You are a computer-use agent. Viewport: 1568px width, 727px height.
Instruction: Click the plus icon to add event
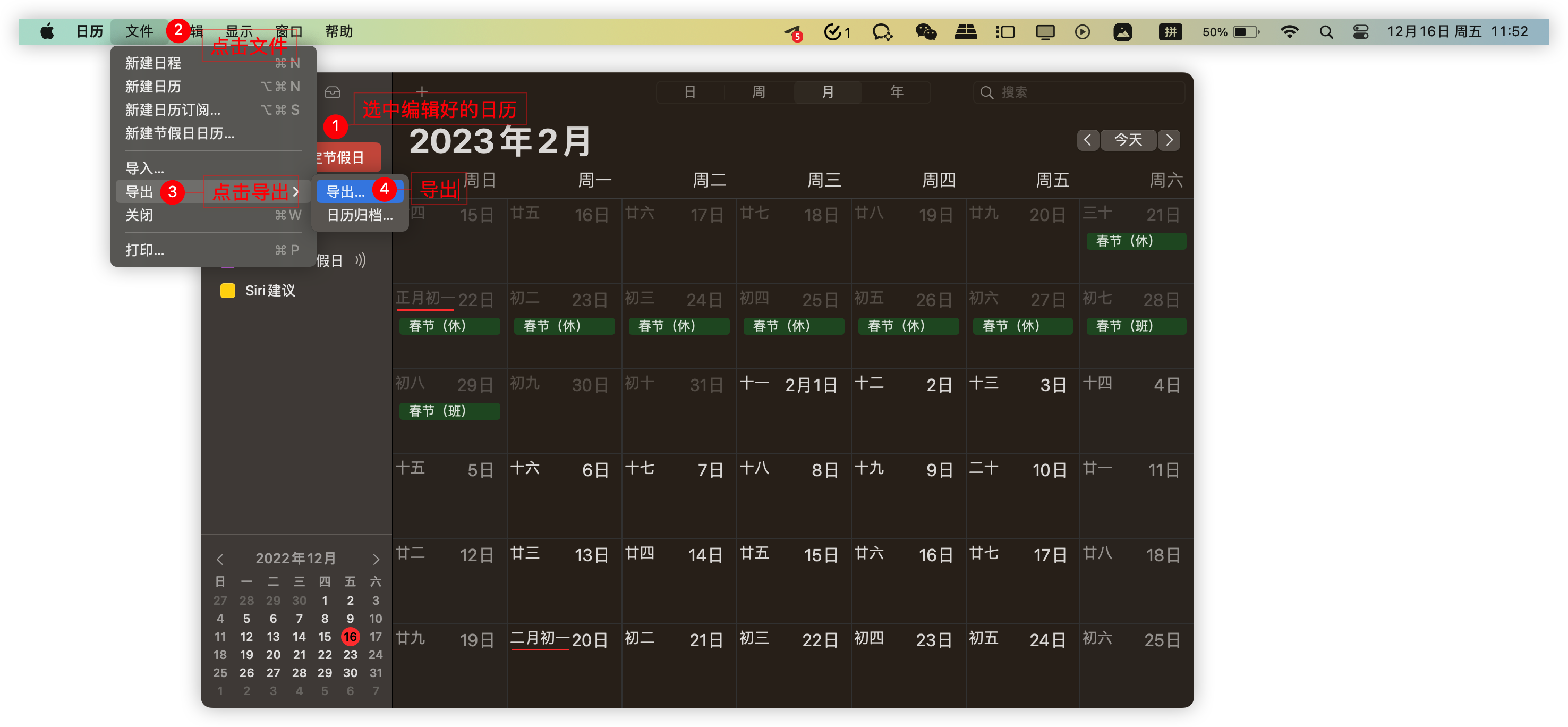(x=422, y=92)
